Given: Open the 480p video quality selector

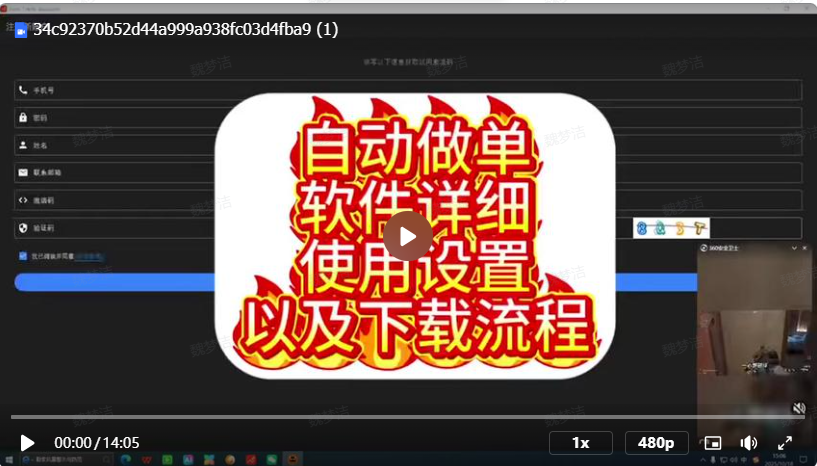Looking at the screenshot, I should click(x=655, y=443).
